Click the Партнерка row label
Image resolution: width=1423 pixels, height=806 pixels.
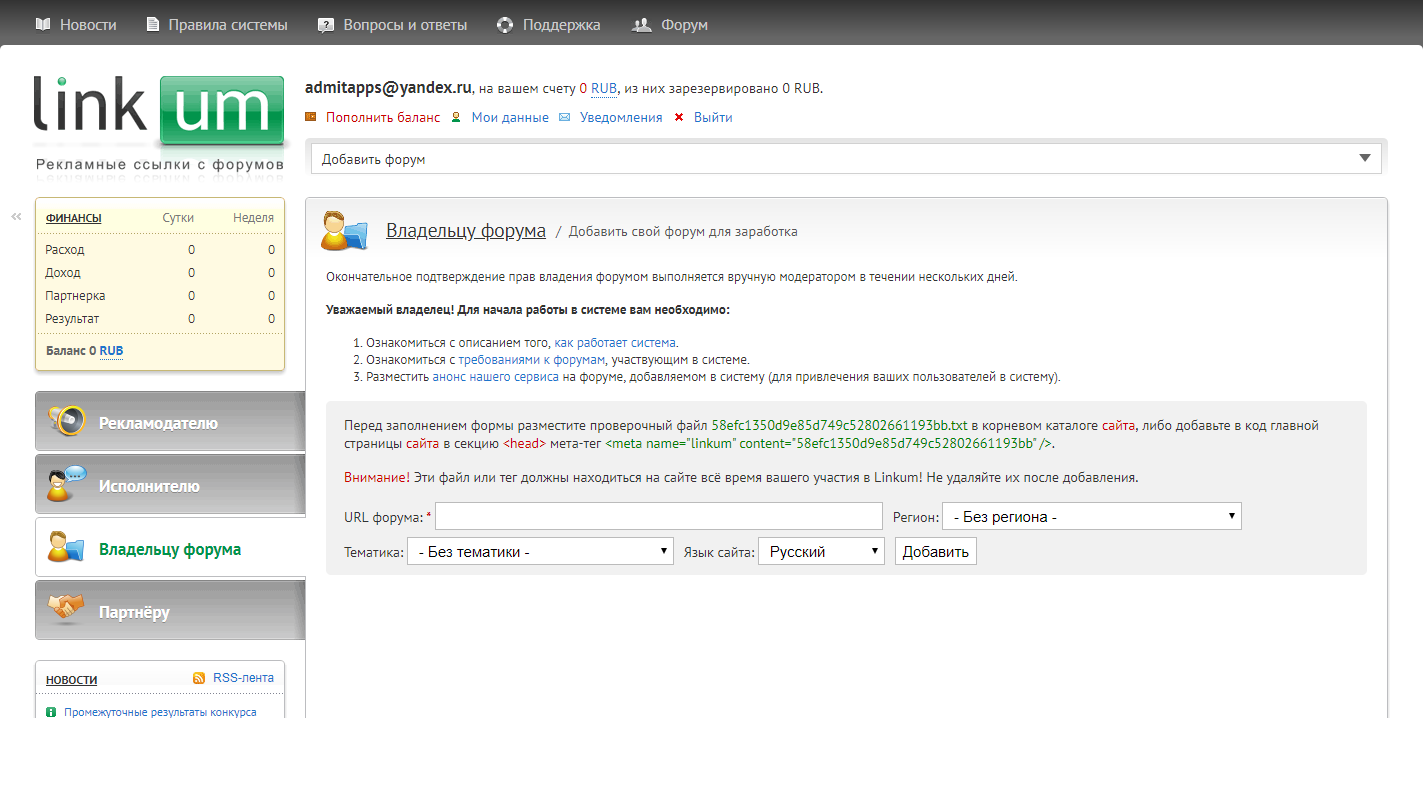(x=75, y=296)
